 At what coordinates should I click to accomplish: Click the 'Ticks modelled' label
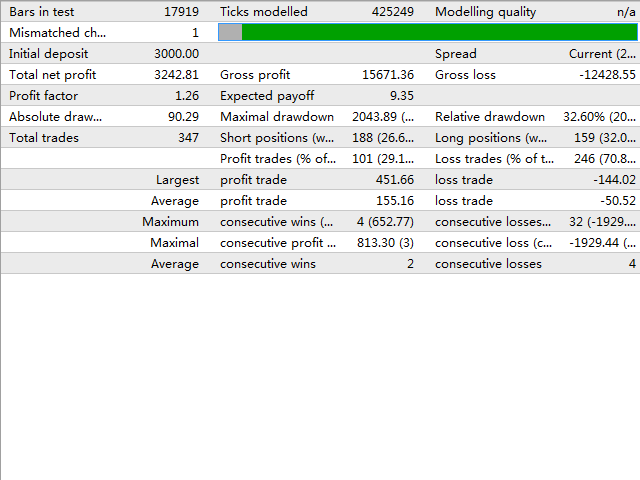[x=264, y=11]
